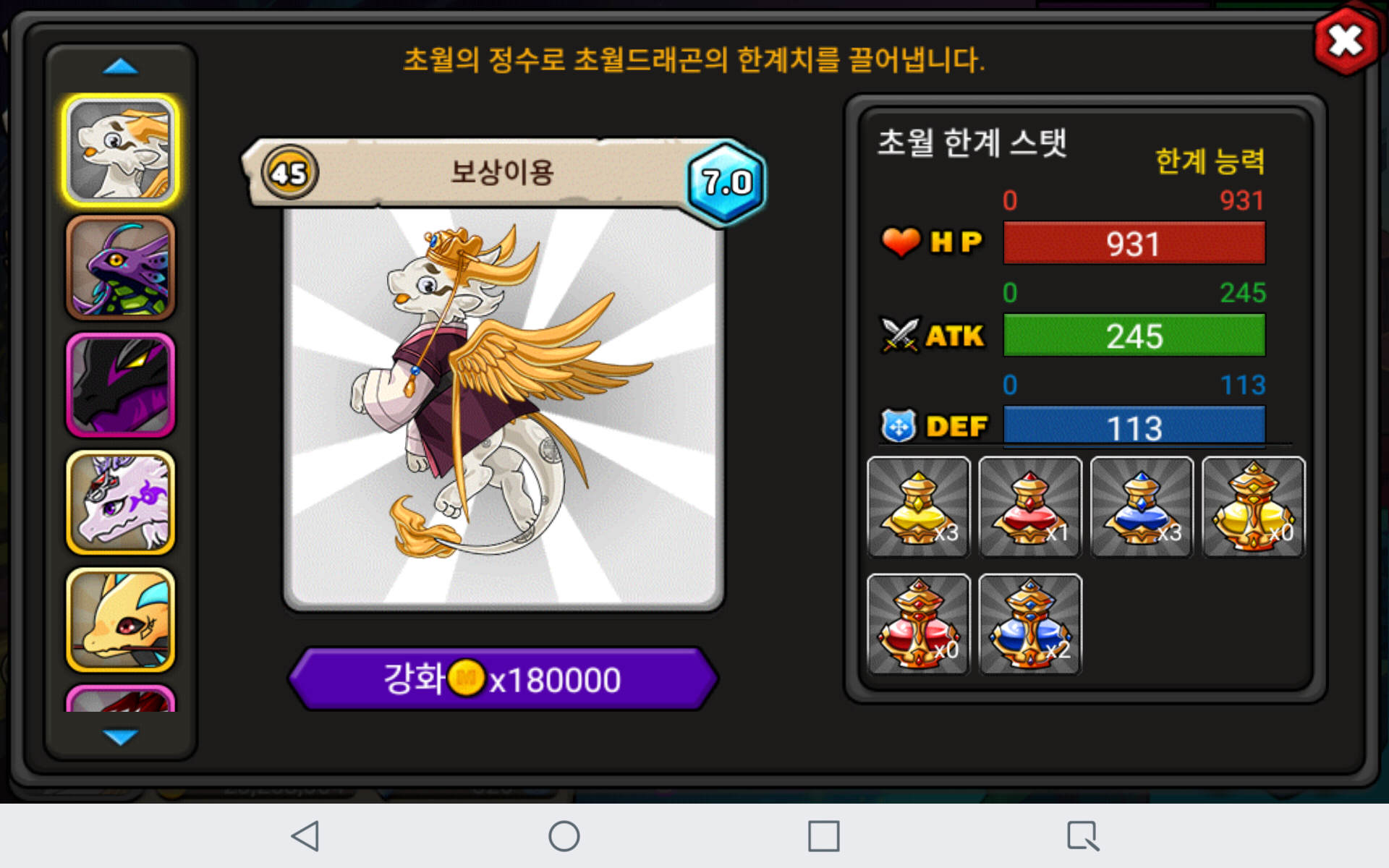Choose the black dragon with pink frame

[121, 385]
